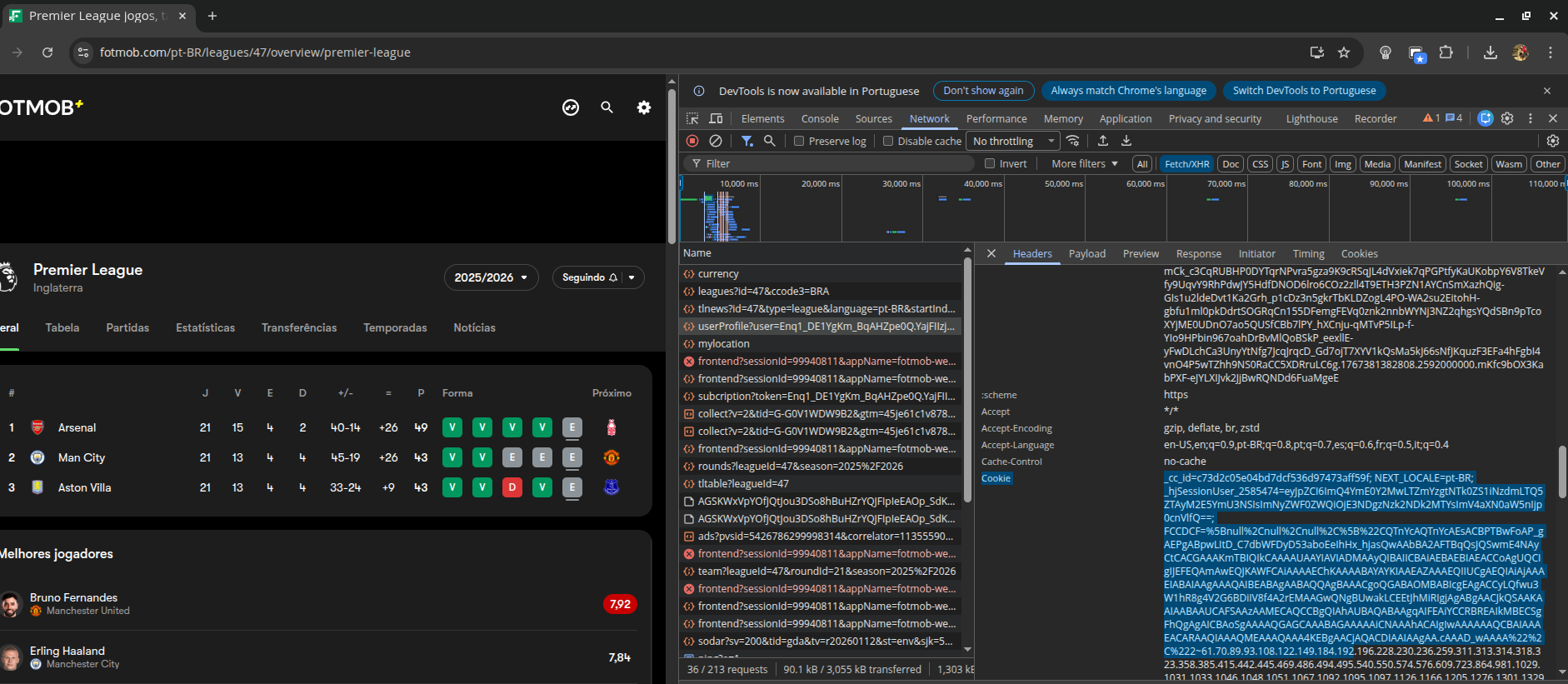Viewport: 1568px width, 684px height.
Task: Click the request list vertical scrollbar
Action: (967, 379)
